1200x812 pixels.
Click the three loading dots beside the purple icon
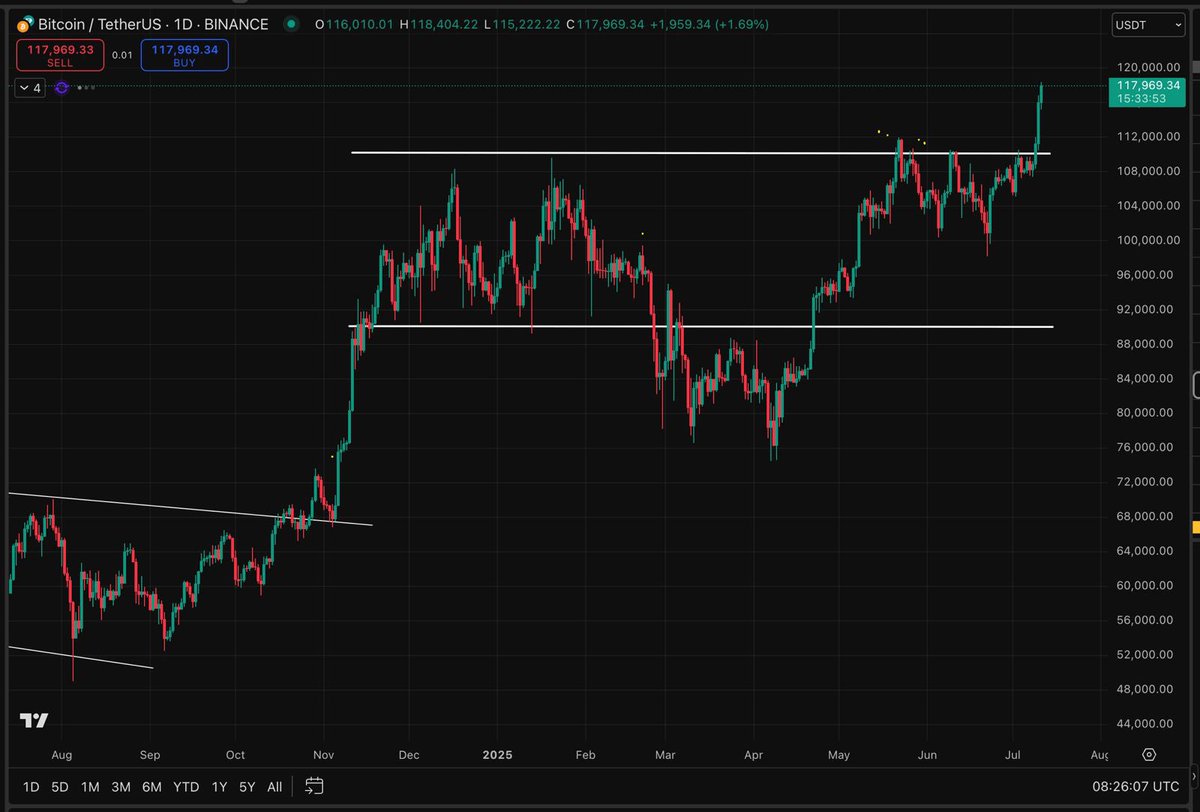pos(86,88)
